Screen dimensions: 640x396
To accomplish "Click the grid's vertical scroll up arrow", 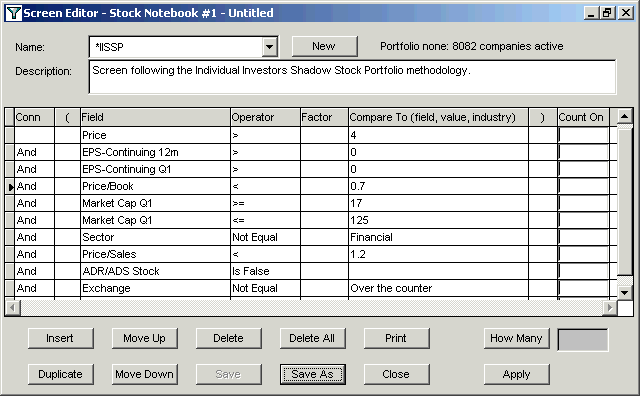I will point(624,117).
